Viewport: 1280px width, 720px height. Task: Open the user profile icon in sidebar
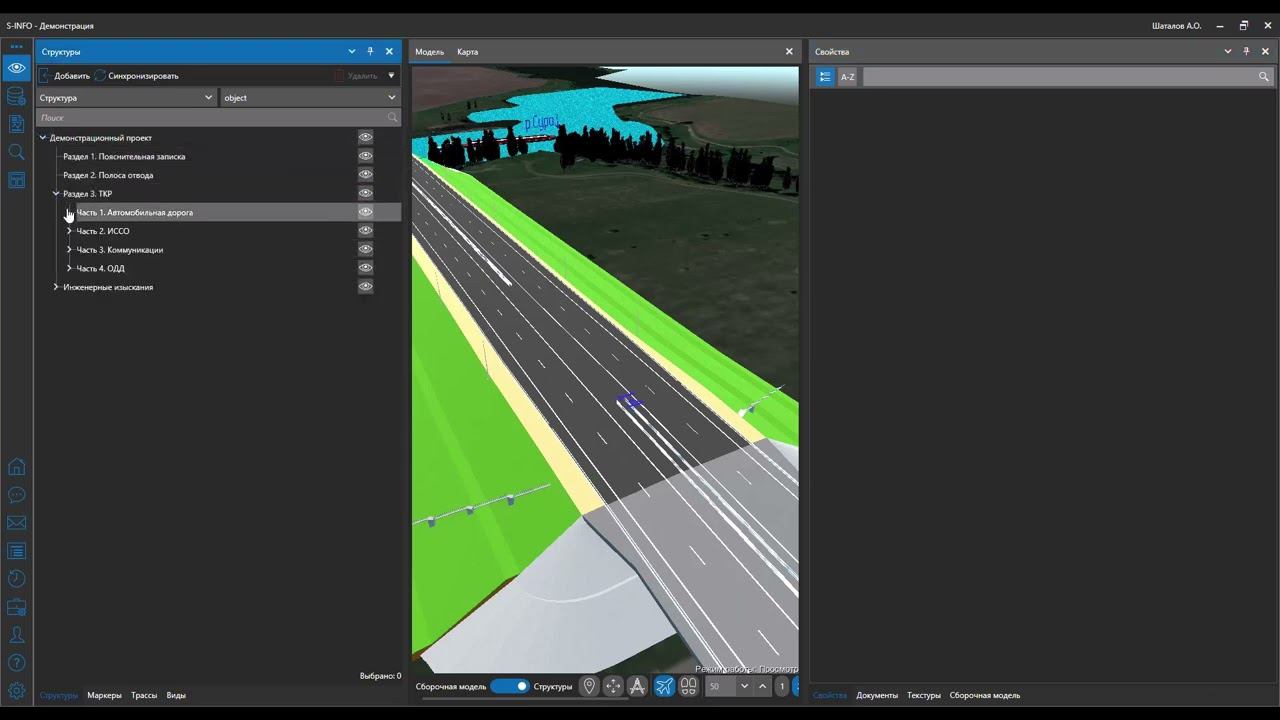pos(16,635)
